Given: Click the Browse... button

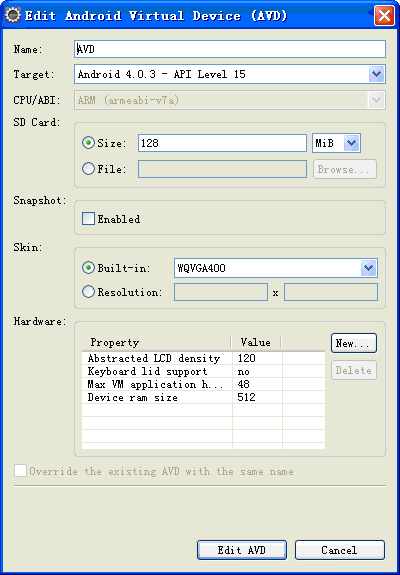Looking at the screenshot, I should coord(345,169).
